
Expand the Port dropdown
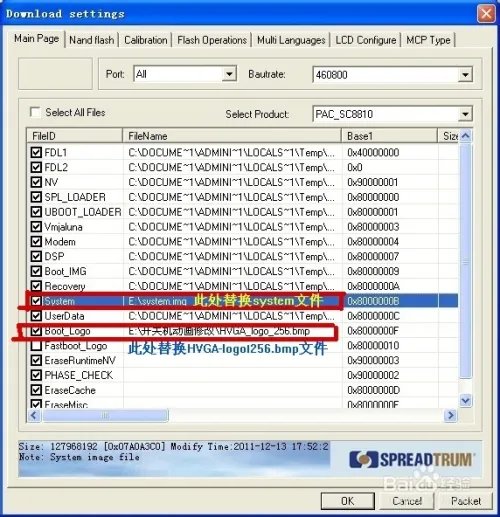[229, 74]
